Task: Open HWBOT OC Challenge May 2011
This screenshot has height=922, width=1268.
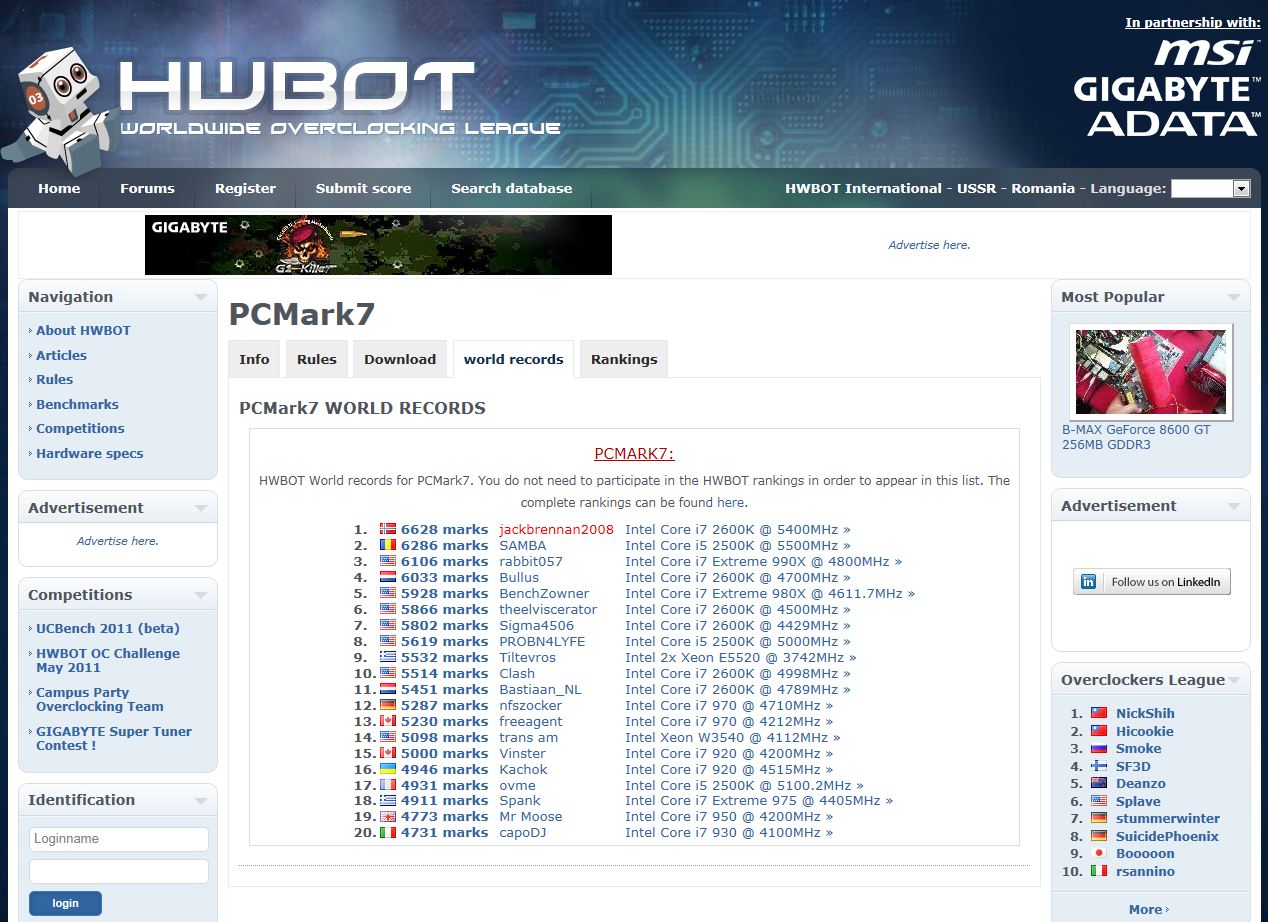Action: pos(108,661)
